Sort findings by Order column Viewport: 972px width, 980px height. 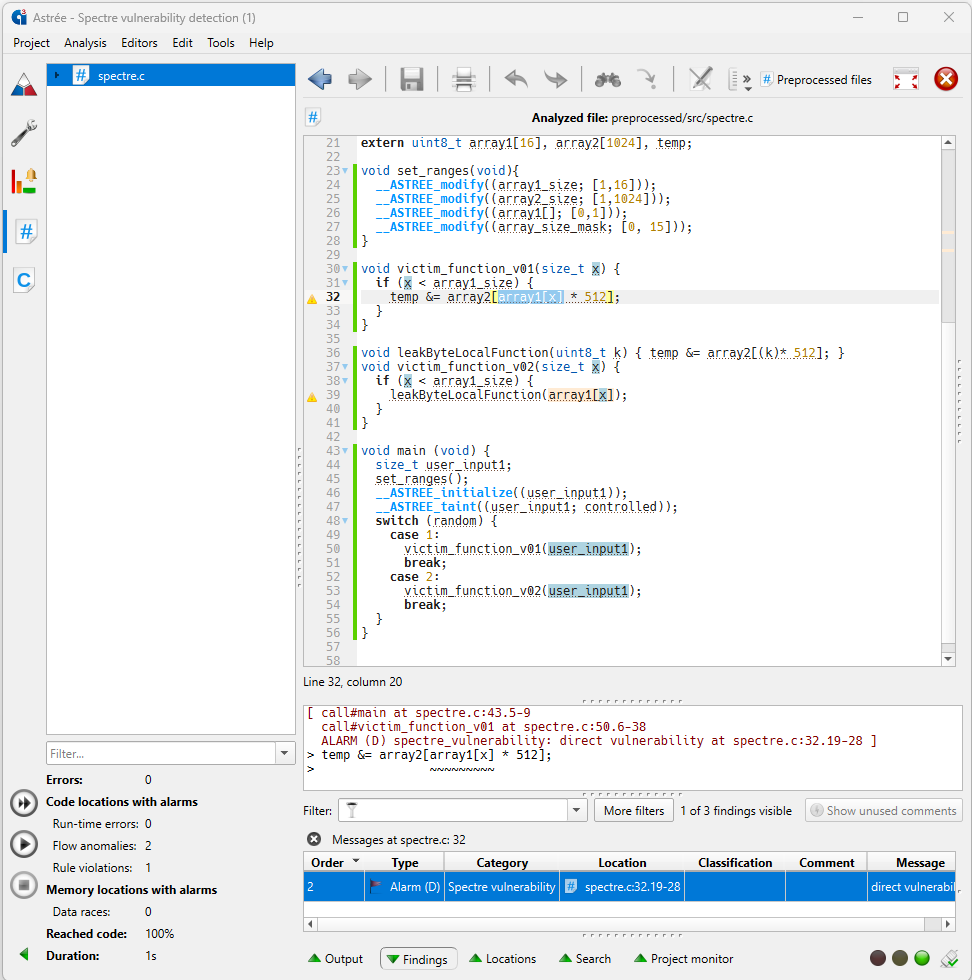(334, 862)
